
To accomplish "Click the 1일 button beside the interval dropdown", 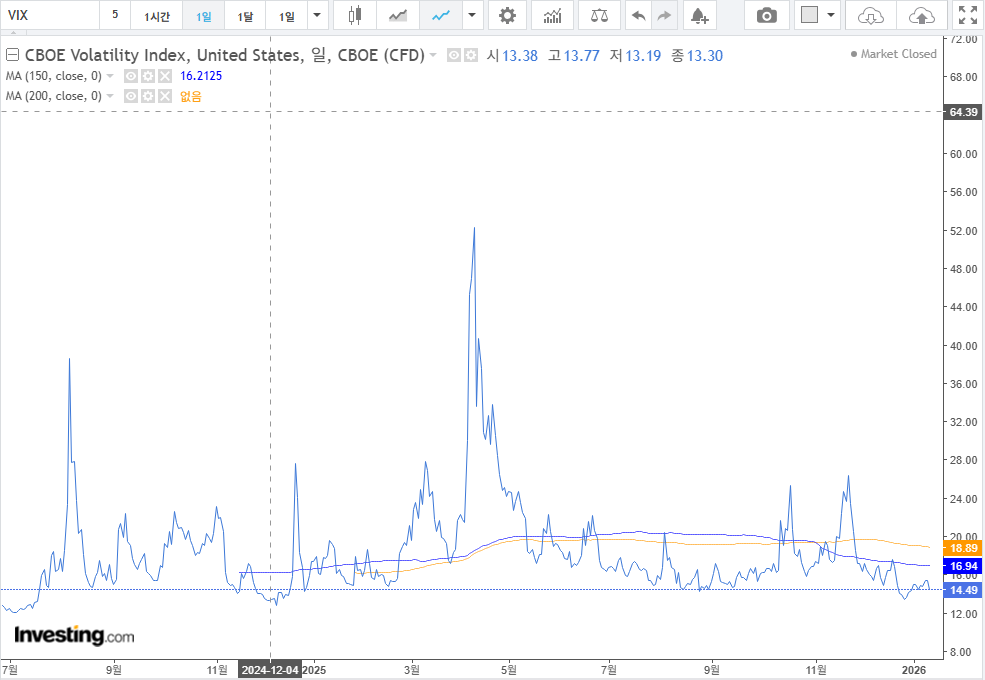I will pyautogui.click(x=286, y=15).
